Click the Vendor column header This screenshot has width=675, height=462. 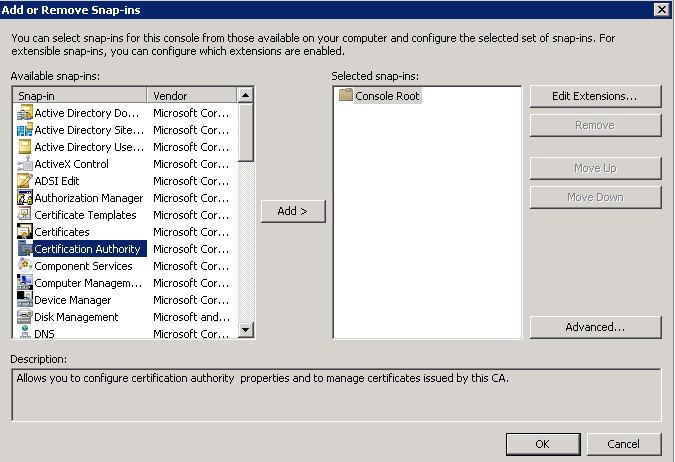(192, 95)
